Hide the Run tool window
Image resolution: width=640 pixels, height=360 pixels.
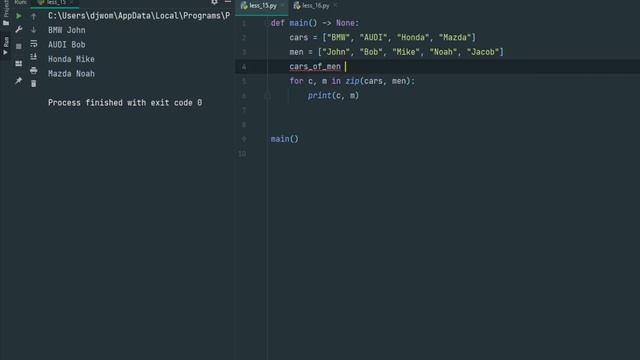click(228, 2)
